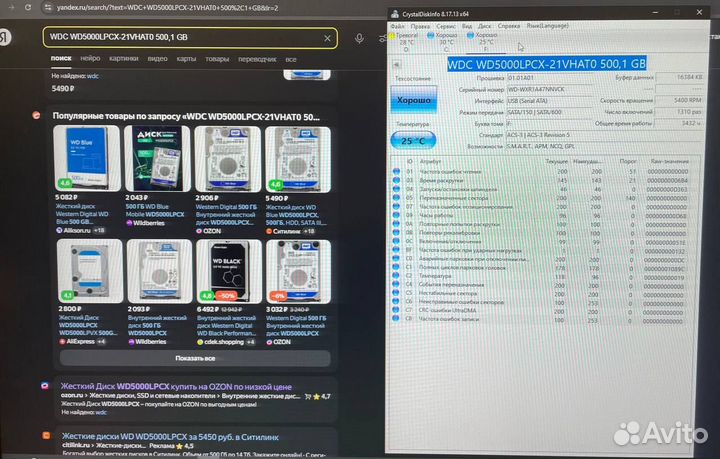Screen dimensions: 720x459
Task: Clear the Yandex search box with the X
Action: pos(327,39)
